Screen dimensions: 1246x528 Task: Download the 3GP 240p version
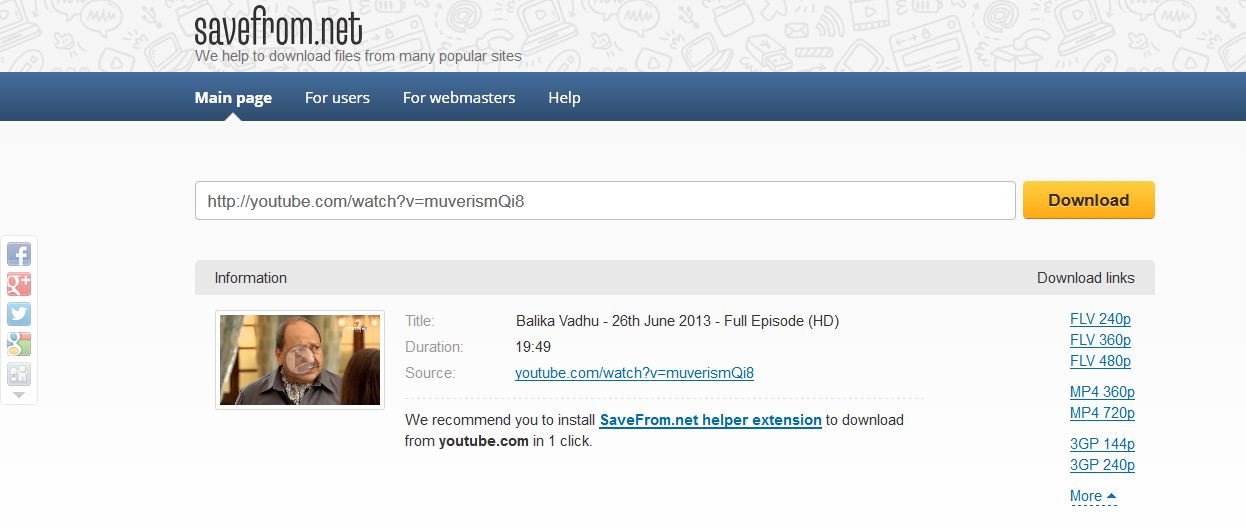pyautogui.click(x=1102, y=465)
